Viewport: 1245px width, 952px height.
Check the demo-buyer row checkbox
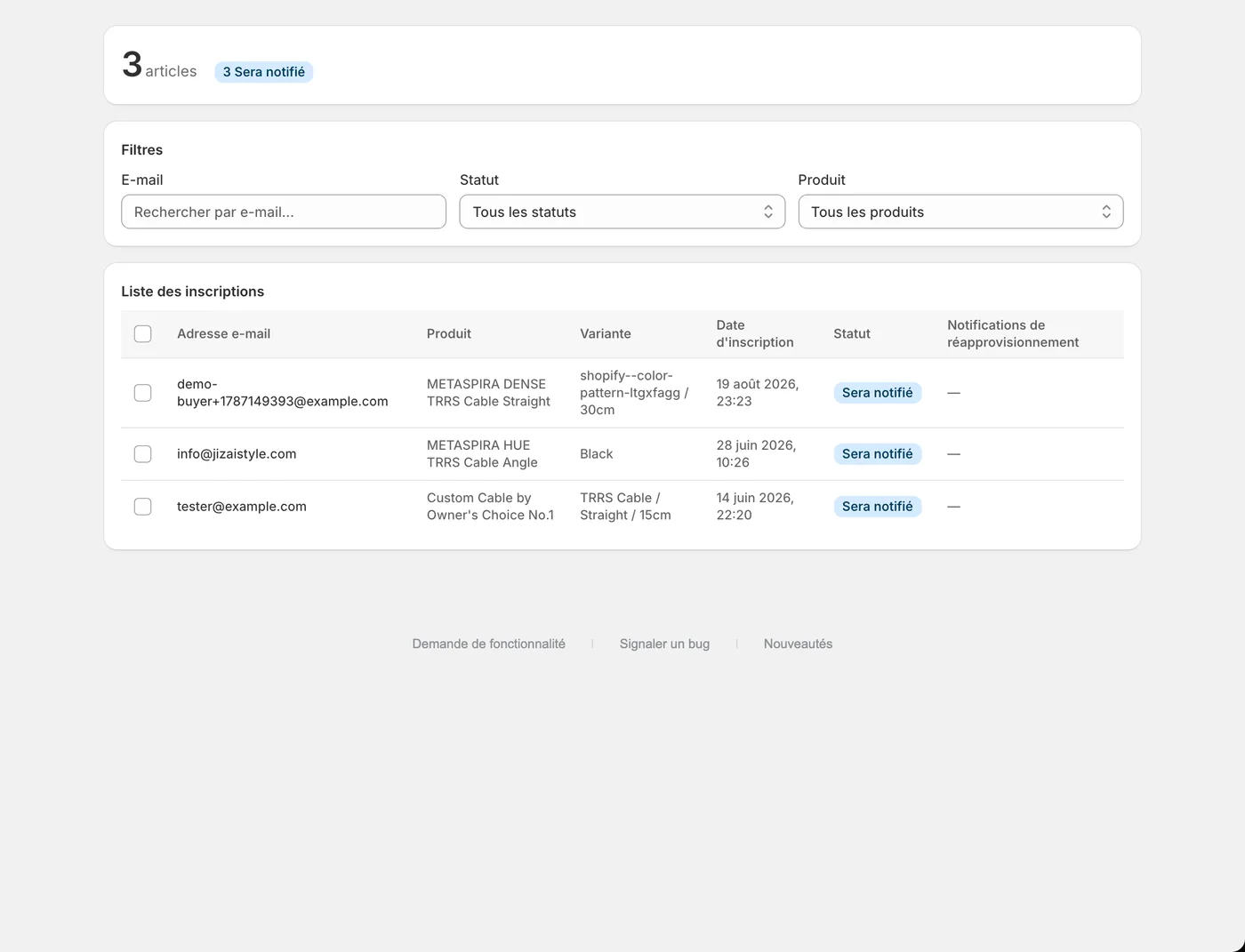pyautogui.click(x=142, y=393)
